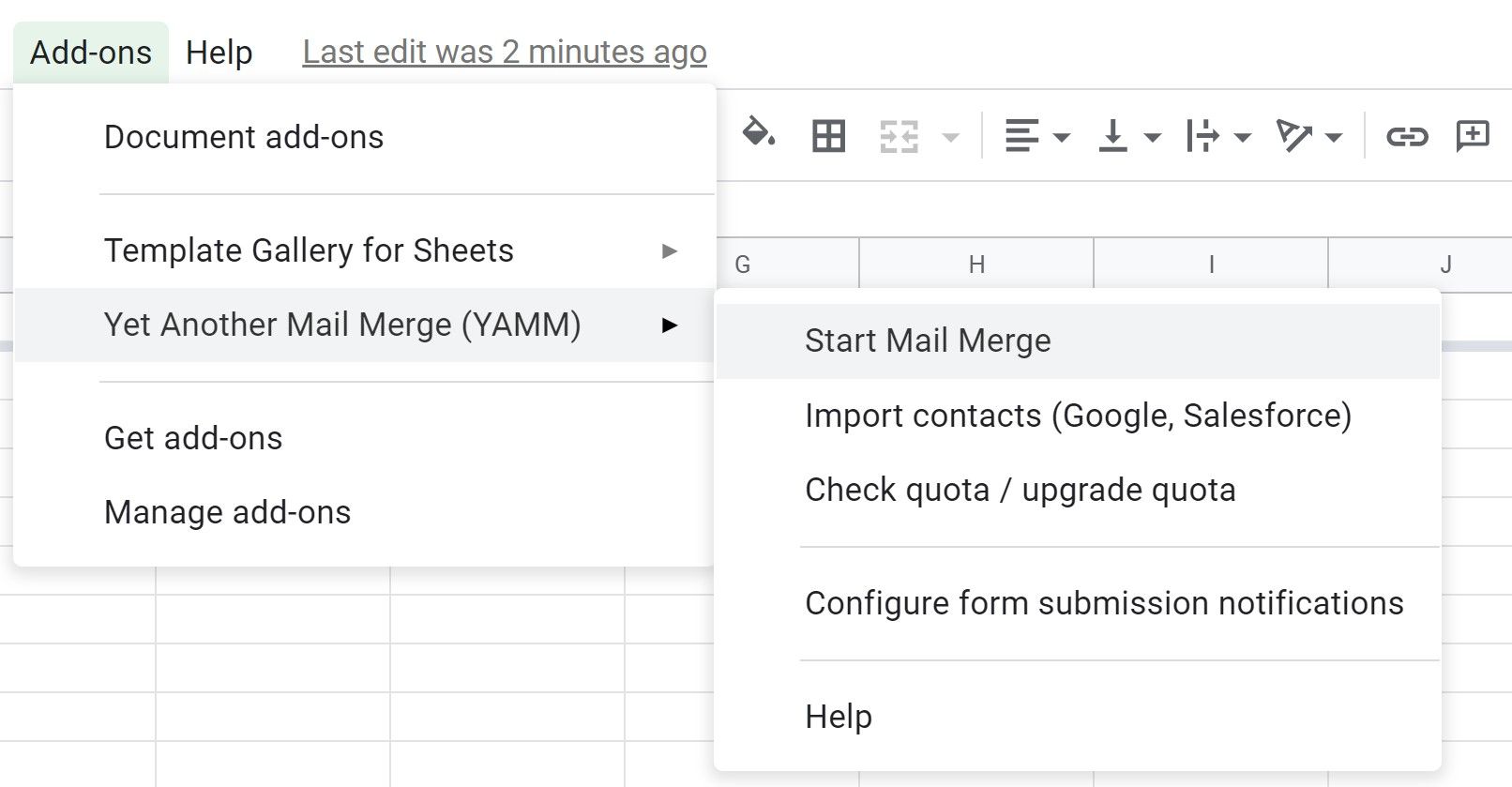Expand the Yet Another Mail Merge submenu
Screen dimensions: 1512x787
click(670, 325)
